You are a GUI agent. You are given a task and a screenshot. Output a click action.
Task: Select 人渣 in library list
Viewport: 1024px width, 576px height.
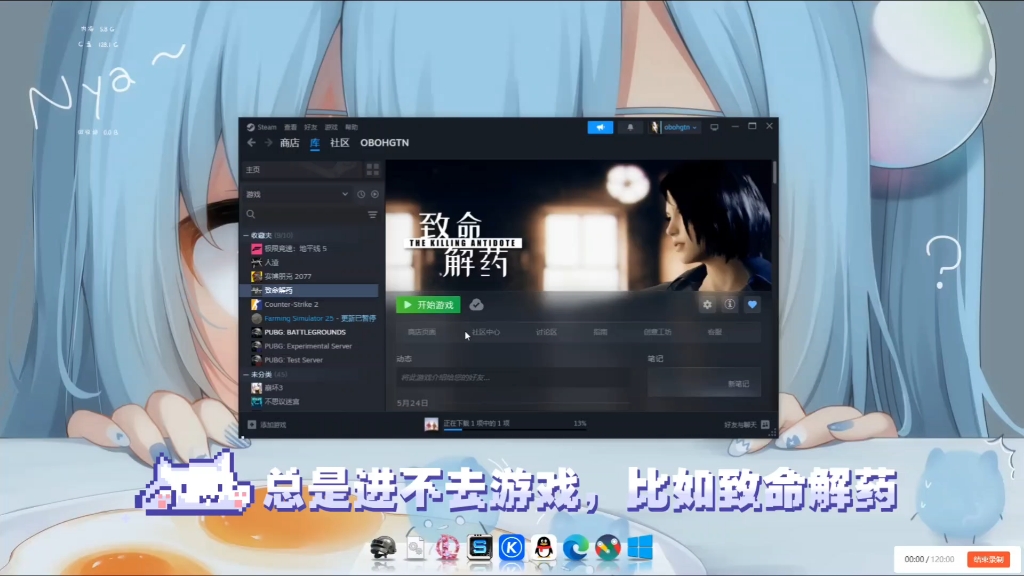(310, 263)
